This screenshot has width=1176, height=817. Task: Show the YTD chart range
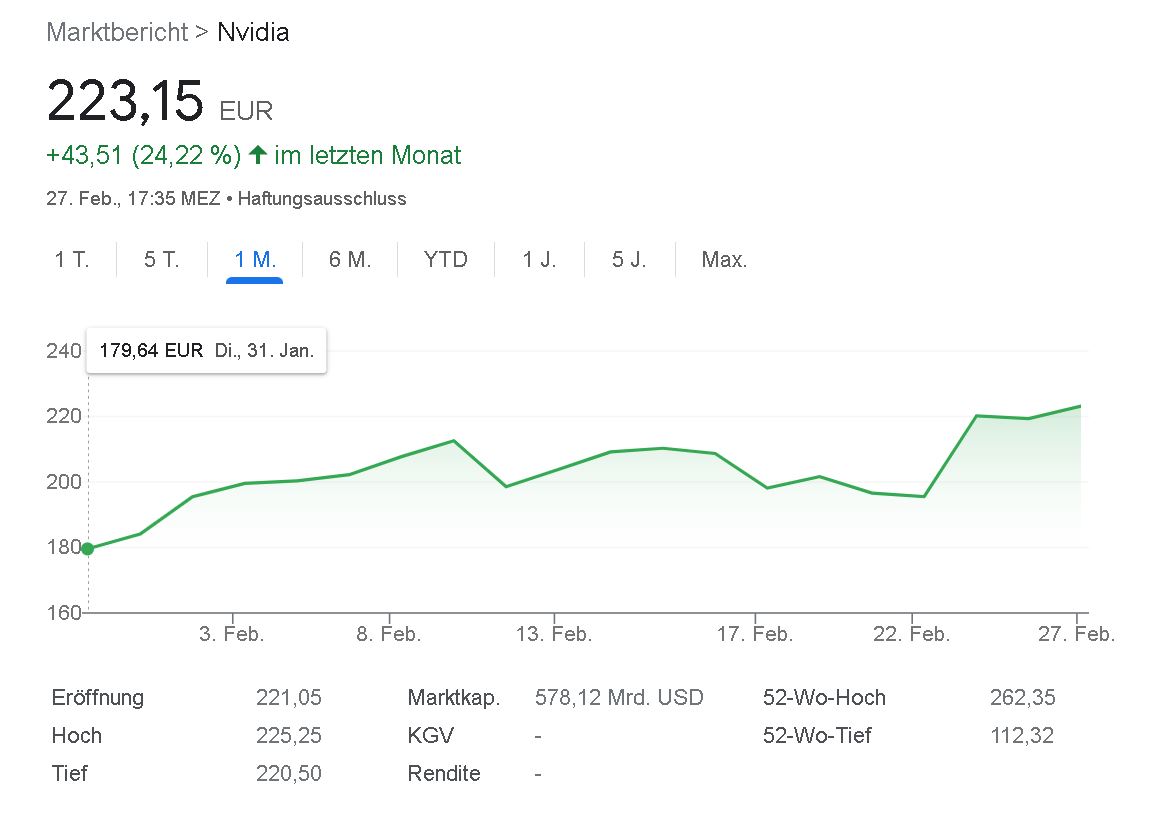point(446,260)
